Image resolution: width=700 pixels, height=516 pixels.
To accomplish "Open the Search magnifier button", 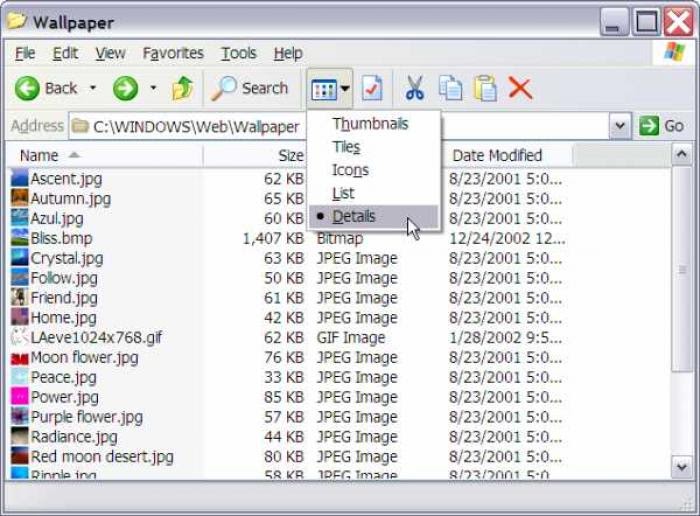I will click(250, 88).
